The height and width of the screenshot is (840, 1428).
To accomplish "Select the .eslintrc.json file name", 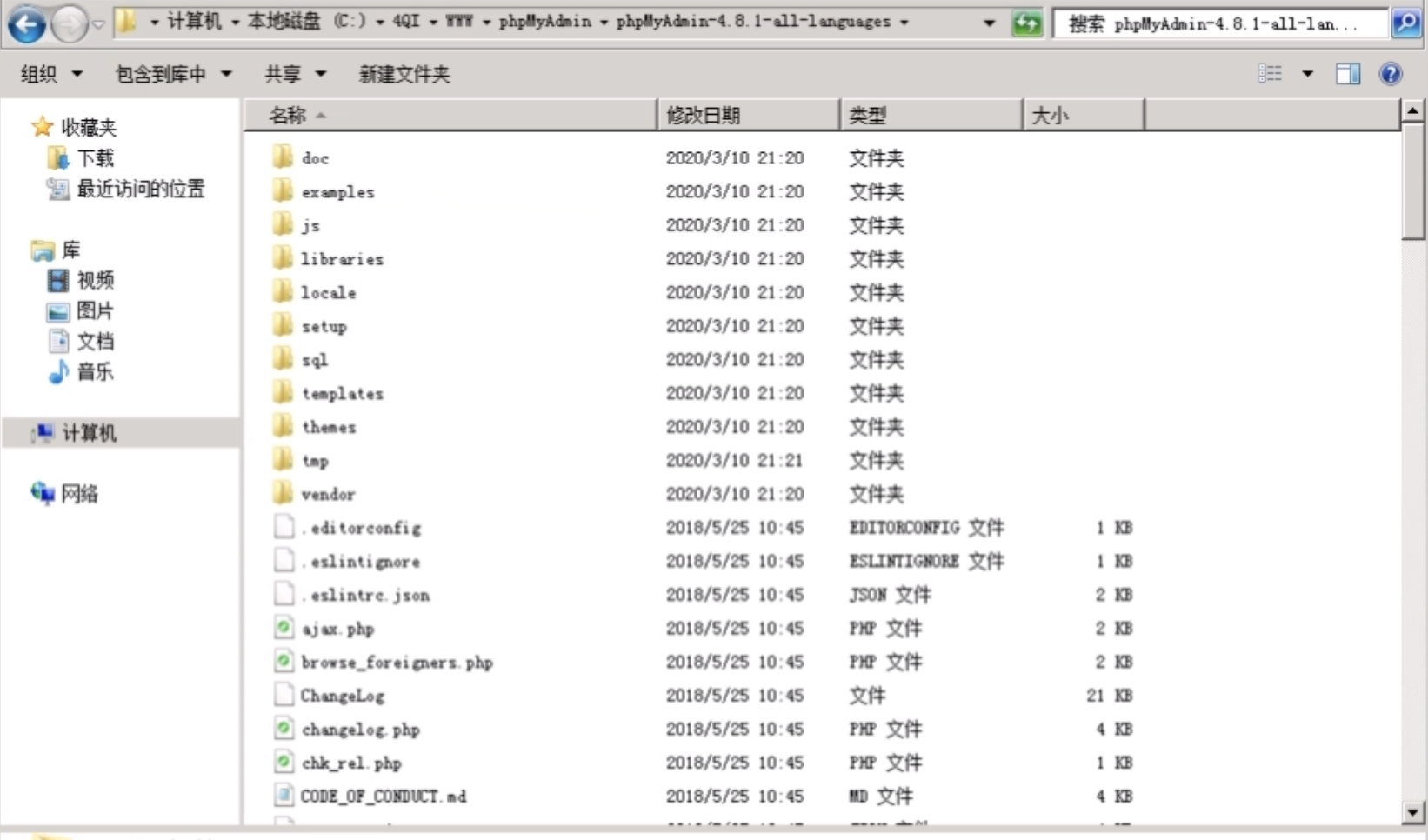I will [x=365, y=595].
